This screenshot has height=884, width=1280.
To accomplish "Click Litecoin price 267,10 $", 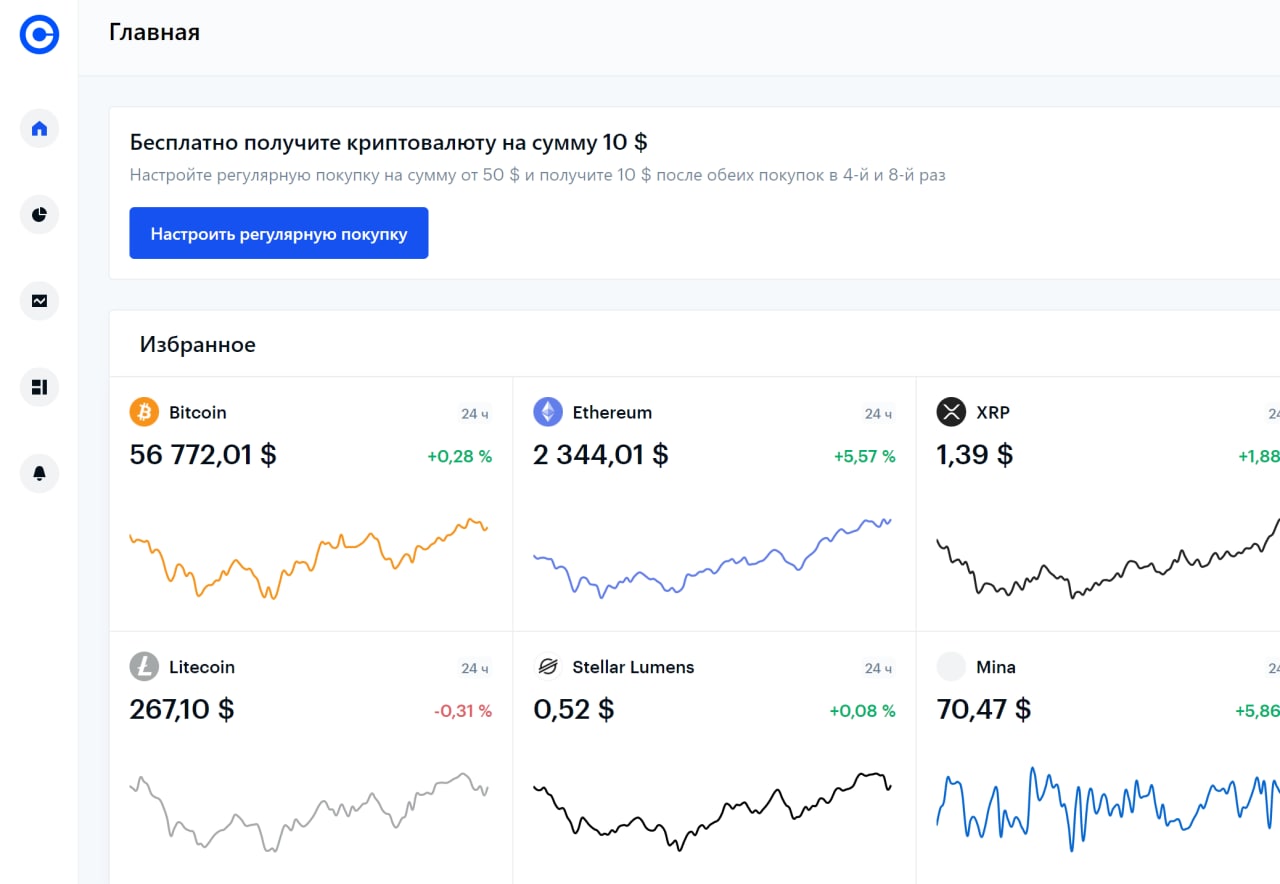I will (182, 710).
